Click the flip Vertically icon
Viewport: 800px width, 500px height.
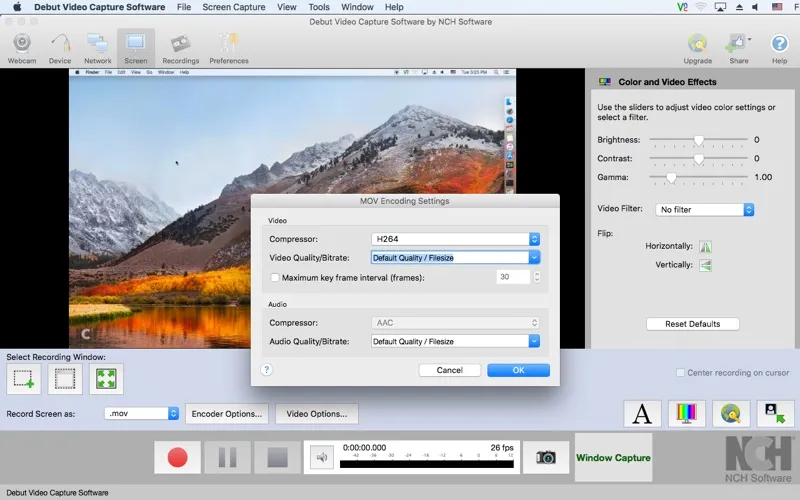(705, 265)
